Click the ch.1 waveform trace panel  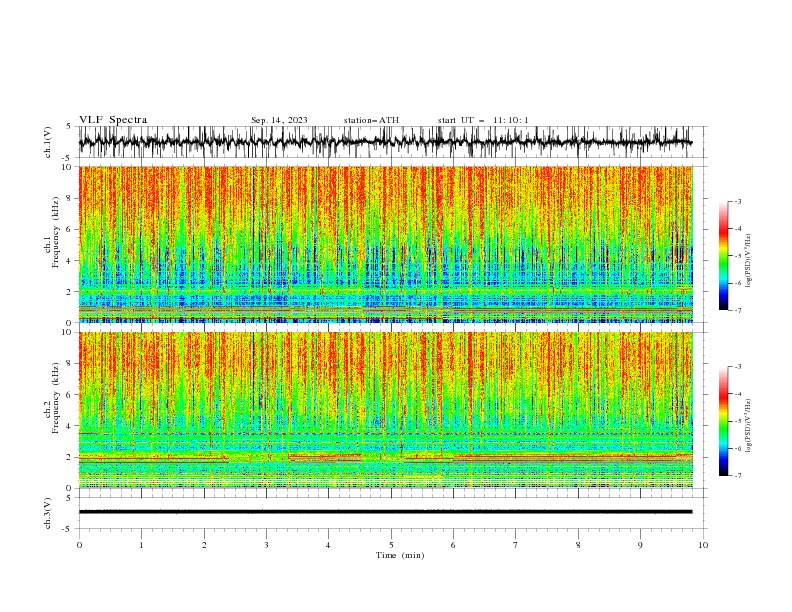pyautogui.click(x=390, y=142)
